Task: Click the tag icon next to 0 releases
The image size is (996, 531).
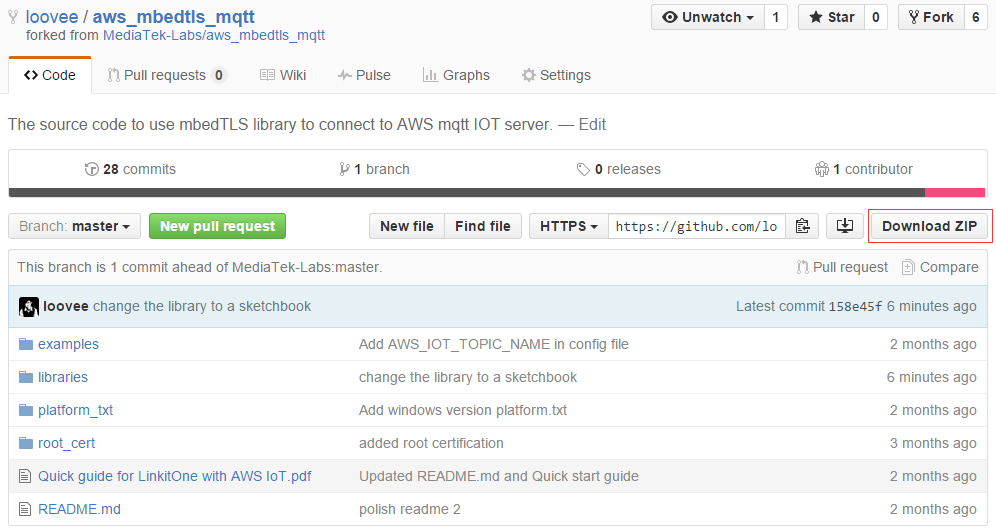Action: 583,170
